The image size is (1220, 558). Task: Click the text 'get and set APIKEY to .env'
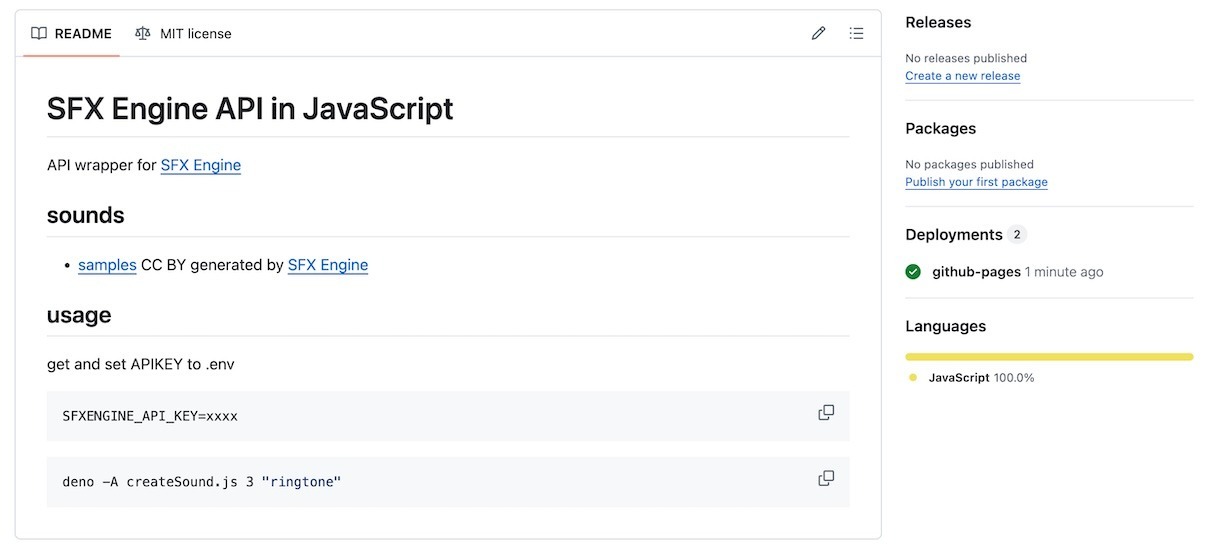point(141,364)
